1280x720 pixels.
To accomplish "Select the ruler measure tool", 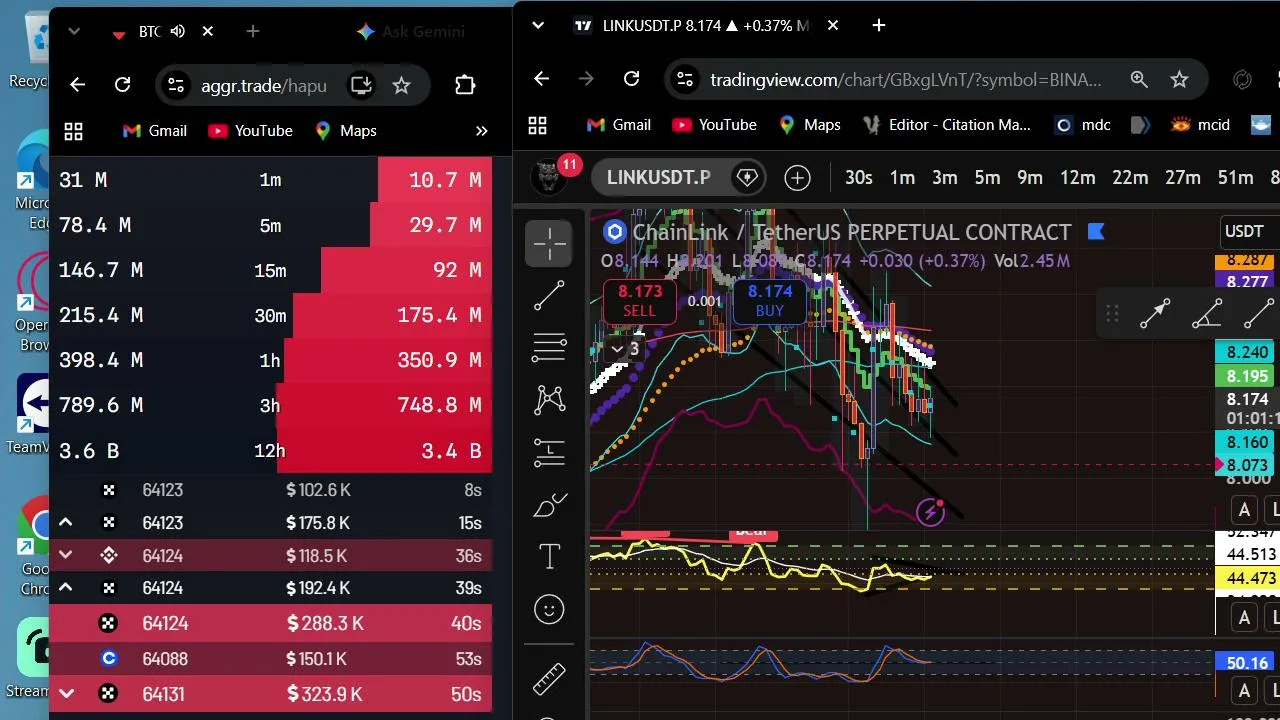I will 550,678.
